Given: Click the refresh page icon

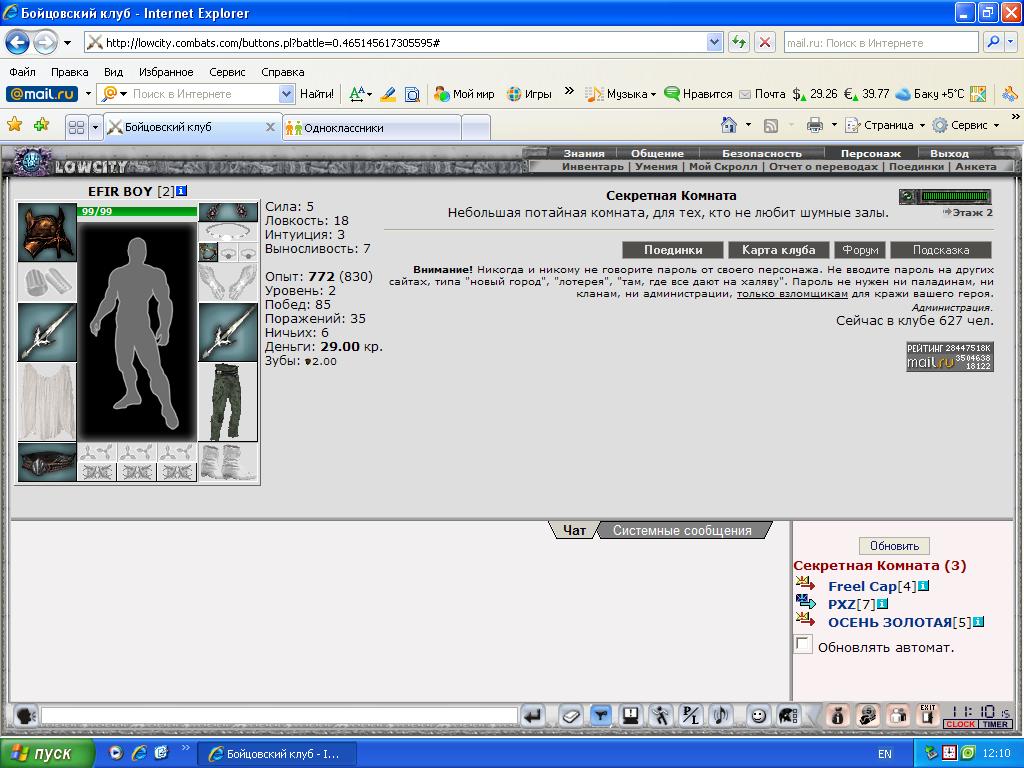Looking at the screenshot, I should tap(739, 42).
